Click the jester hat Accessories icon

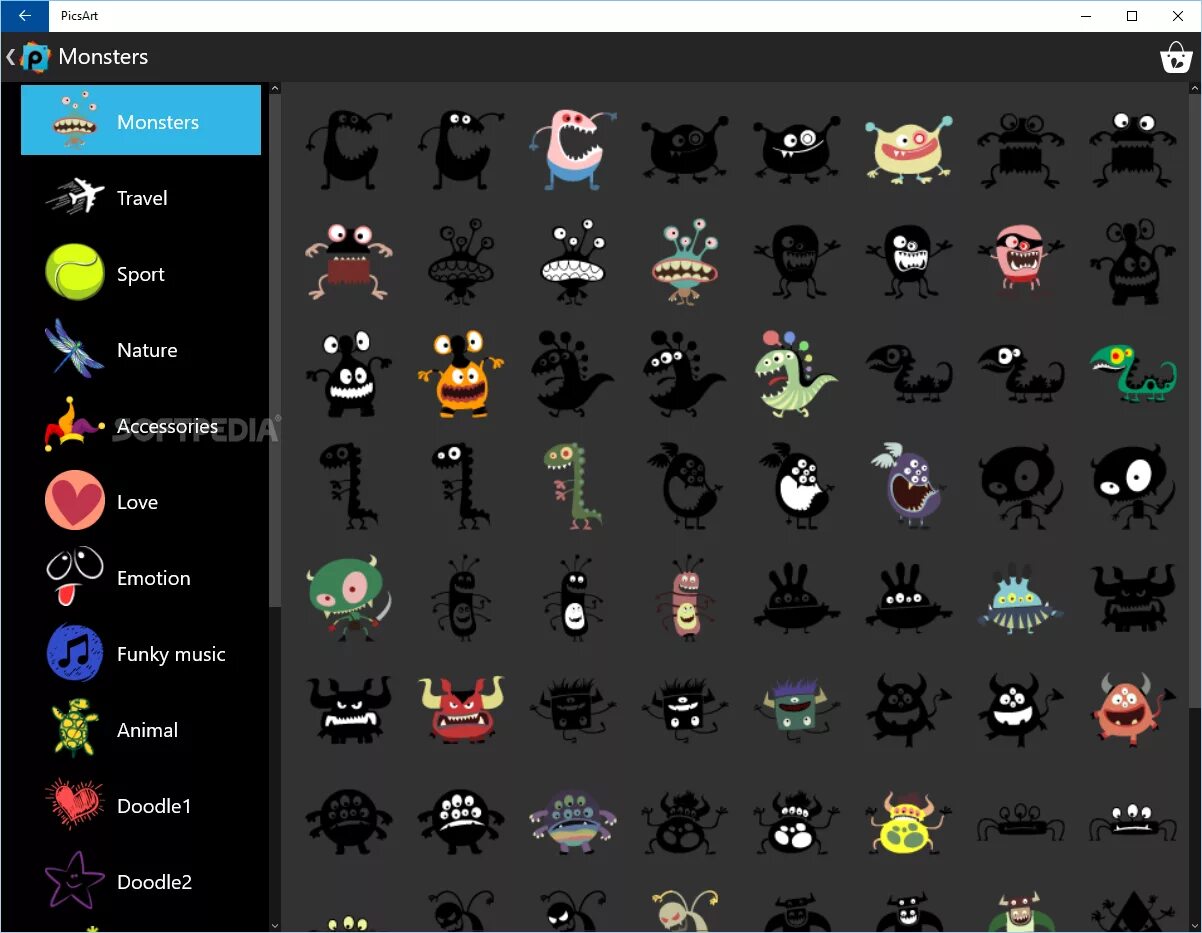pos(75,426)
